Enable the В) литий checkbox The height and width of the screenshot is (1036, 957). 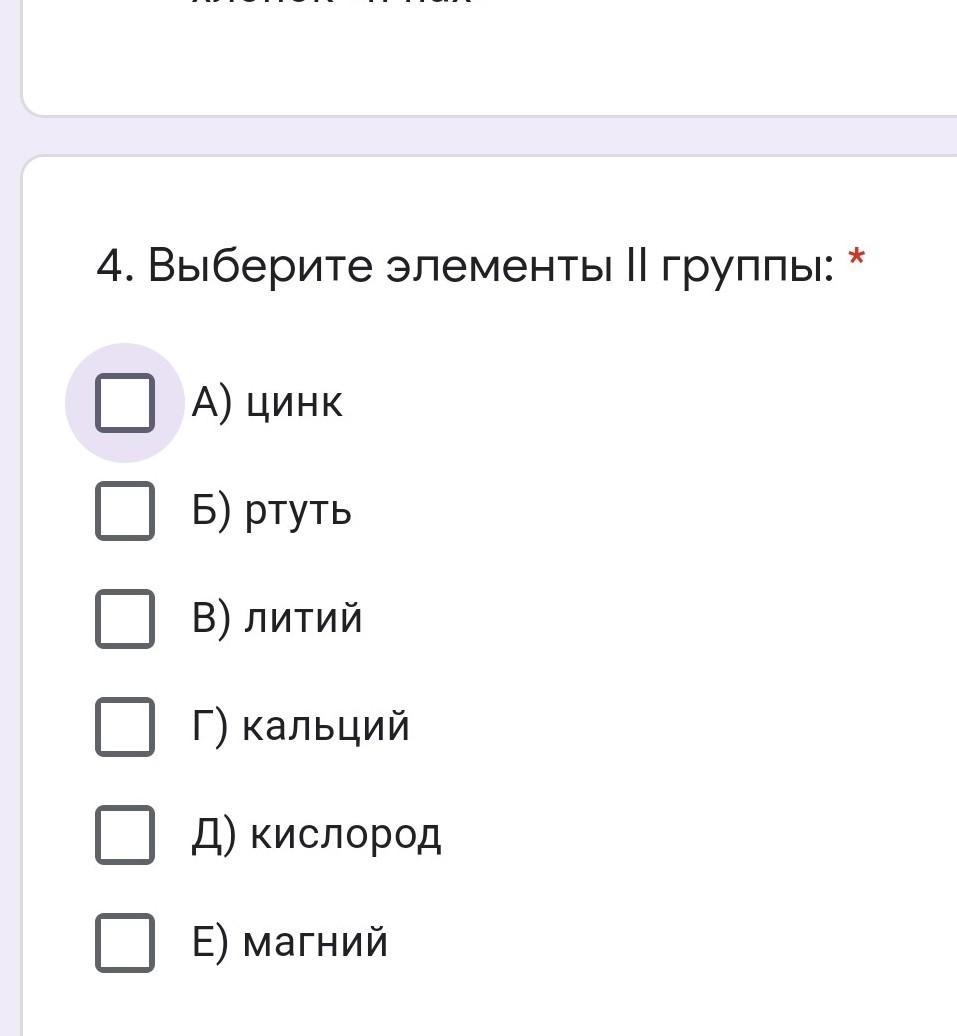[125, 618]
